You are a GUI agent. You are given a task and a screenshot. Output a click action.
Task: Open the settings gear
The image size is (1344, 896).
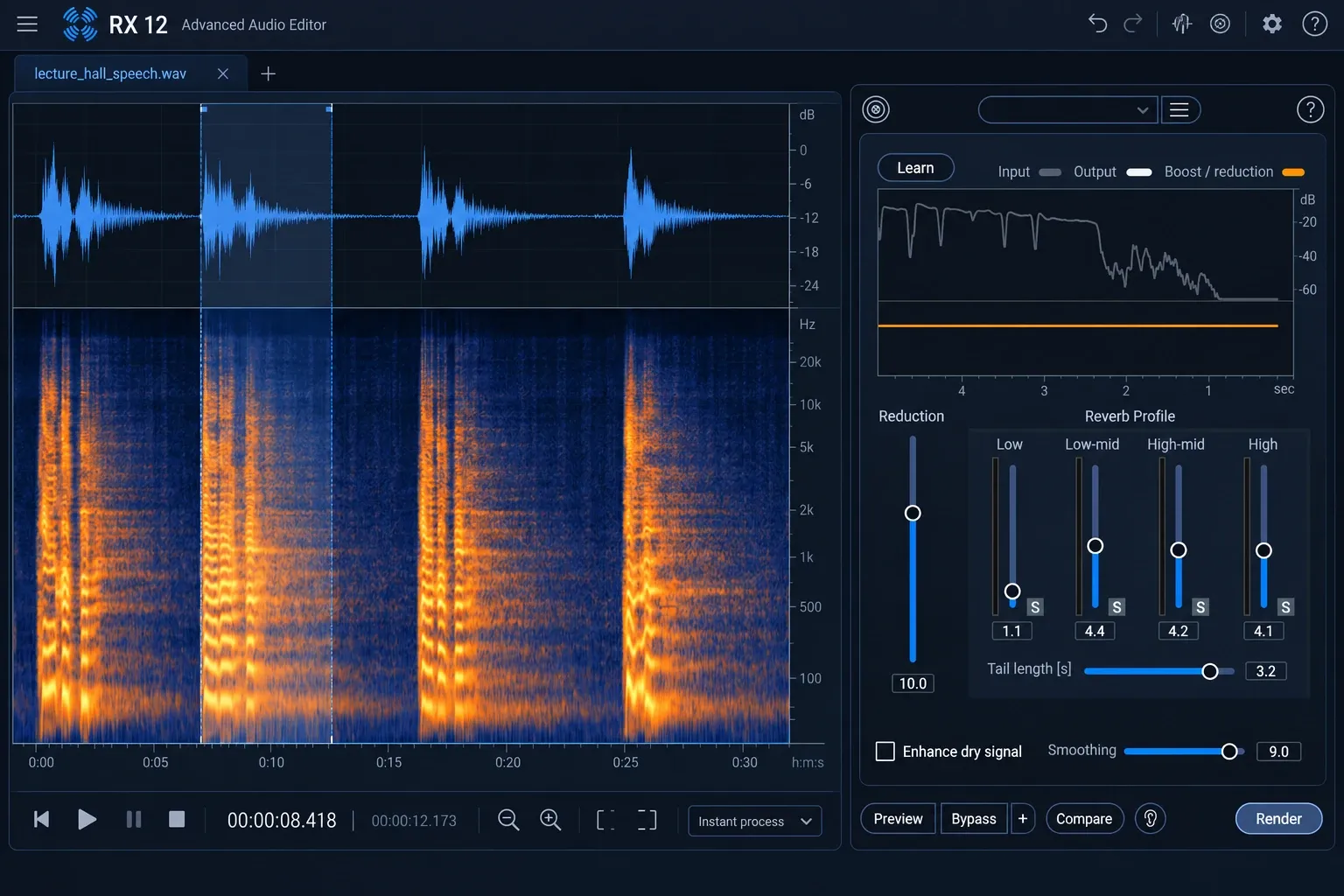coord(1272,24)
